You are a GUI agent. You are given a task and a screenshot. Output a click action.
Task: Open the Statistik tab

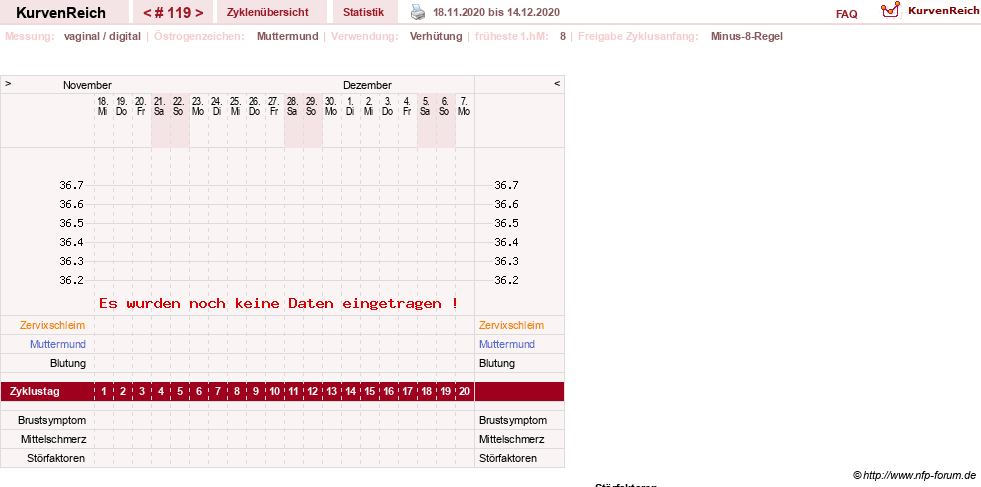point(363,12)
